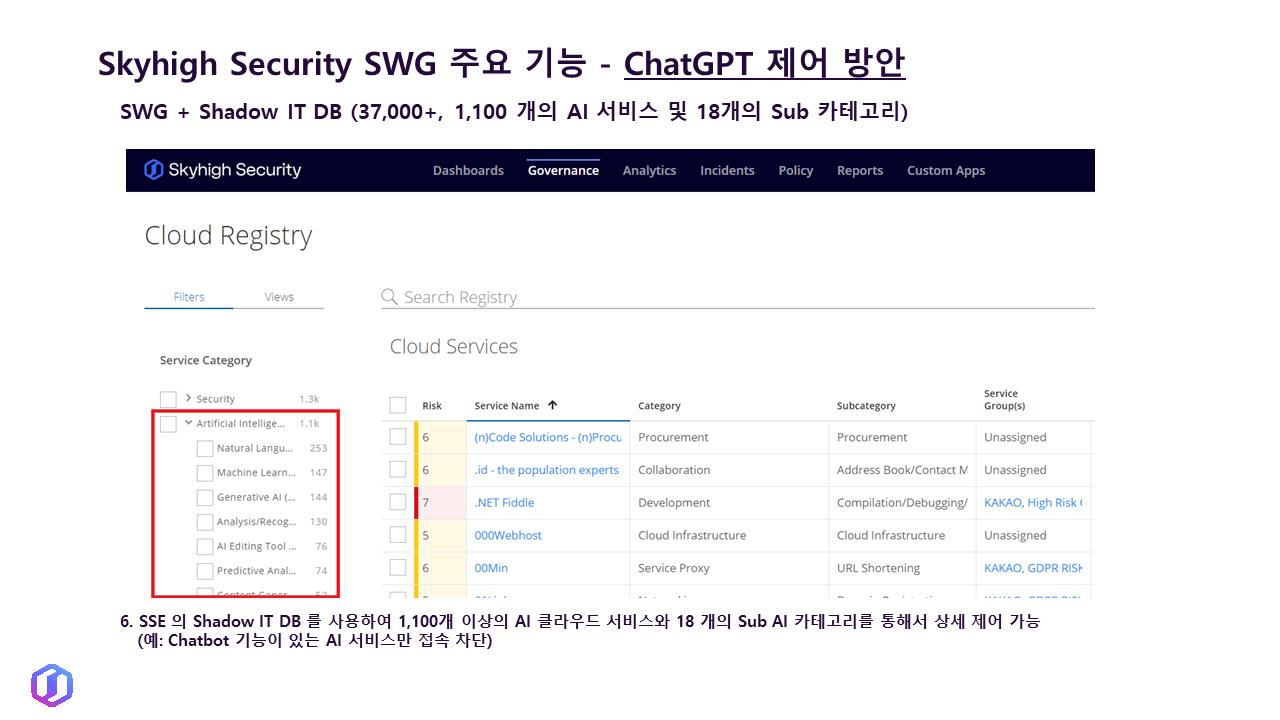Image resolution: width=1280 pixels, height=720 pixels.
Task: Click the KAKAO, High Risk service group link
Action: click(x=1032, y=502)
